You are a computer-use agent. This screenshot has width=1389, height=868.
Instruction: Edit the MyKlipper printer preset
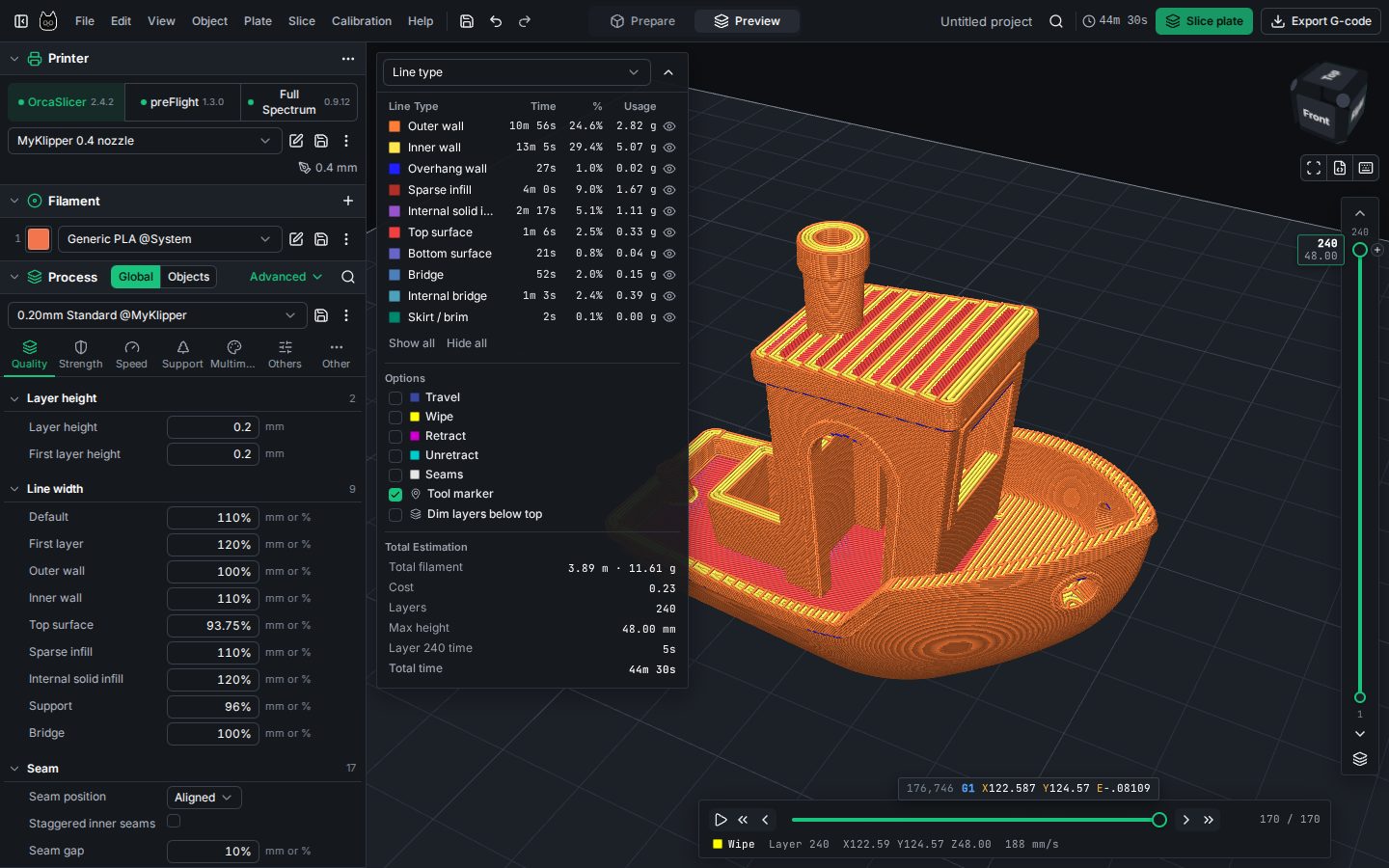click(296, 141)
